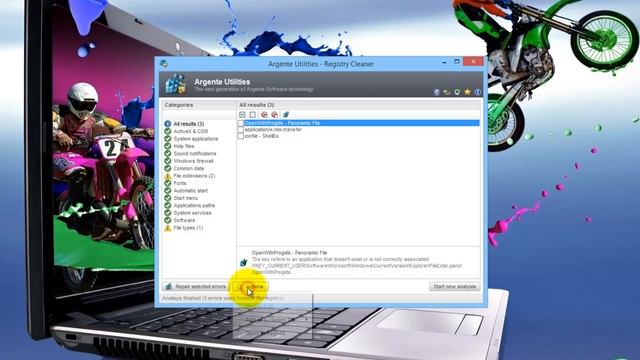The image size is (640, 360).
Task: Click the app icon in the title bar
Action: (x=164, y=64)
